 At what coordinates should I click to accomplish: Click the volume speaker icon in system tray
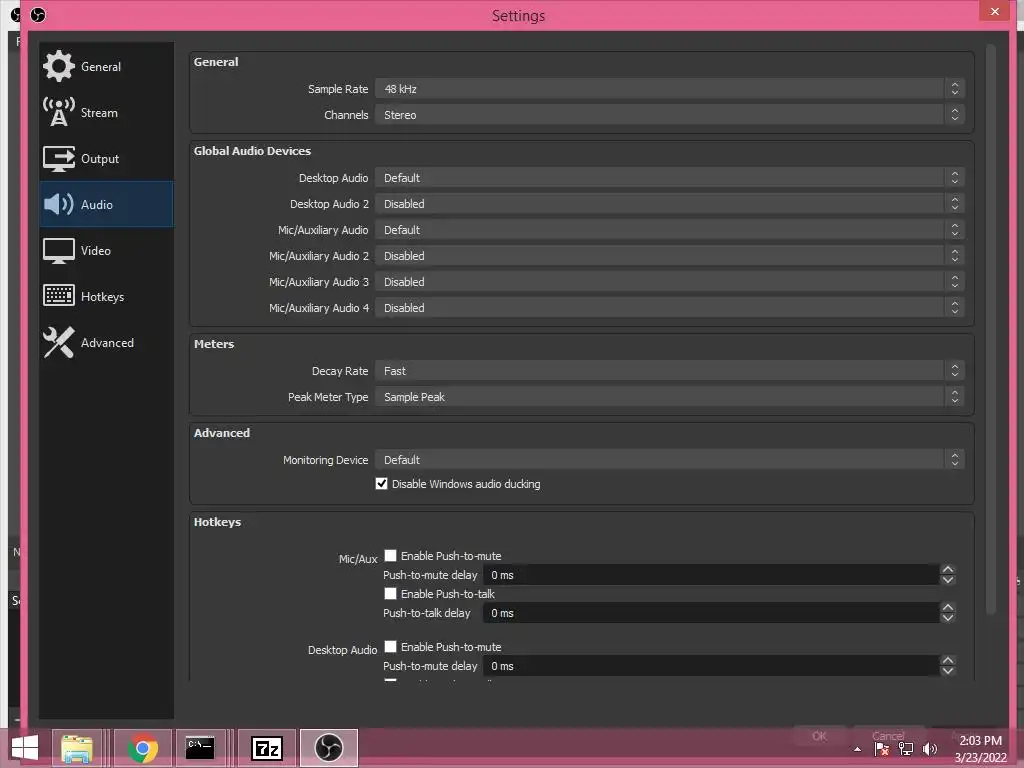point(930,749)
